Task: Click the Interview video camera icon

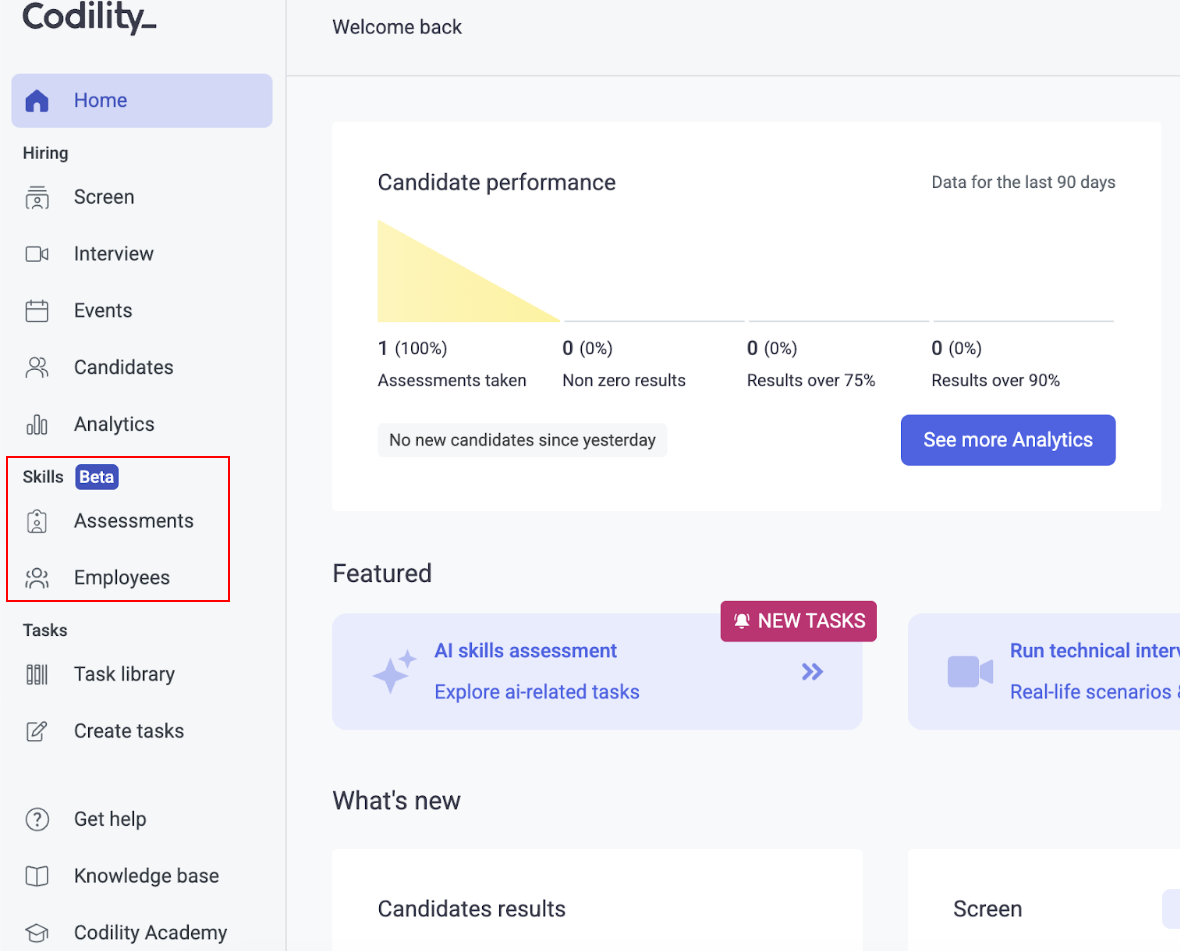Action: [37, 254]
